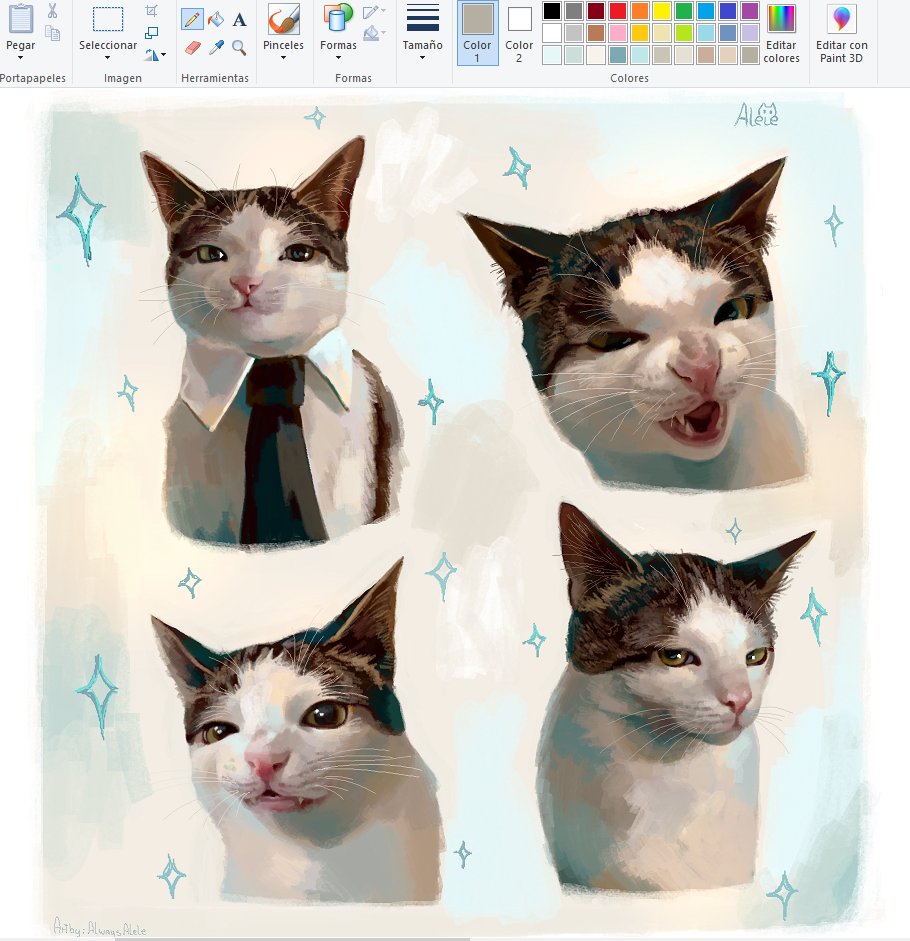Click the Pegar clipboard icon
This screenshot has height=941, width=910.
(20, 19)
